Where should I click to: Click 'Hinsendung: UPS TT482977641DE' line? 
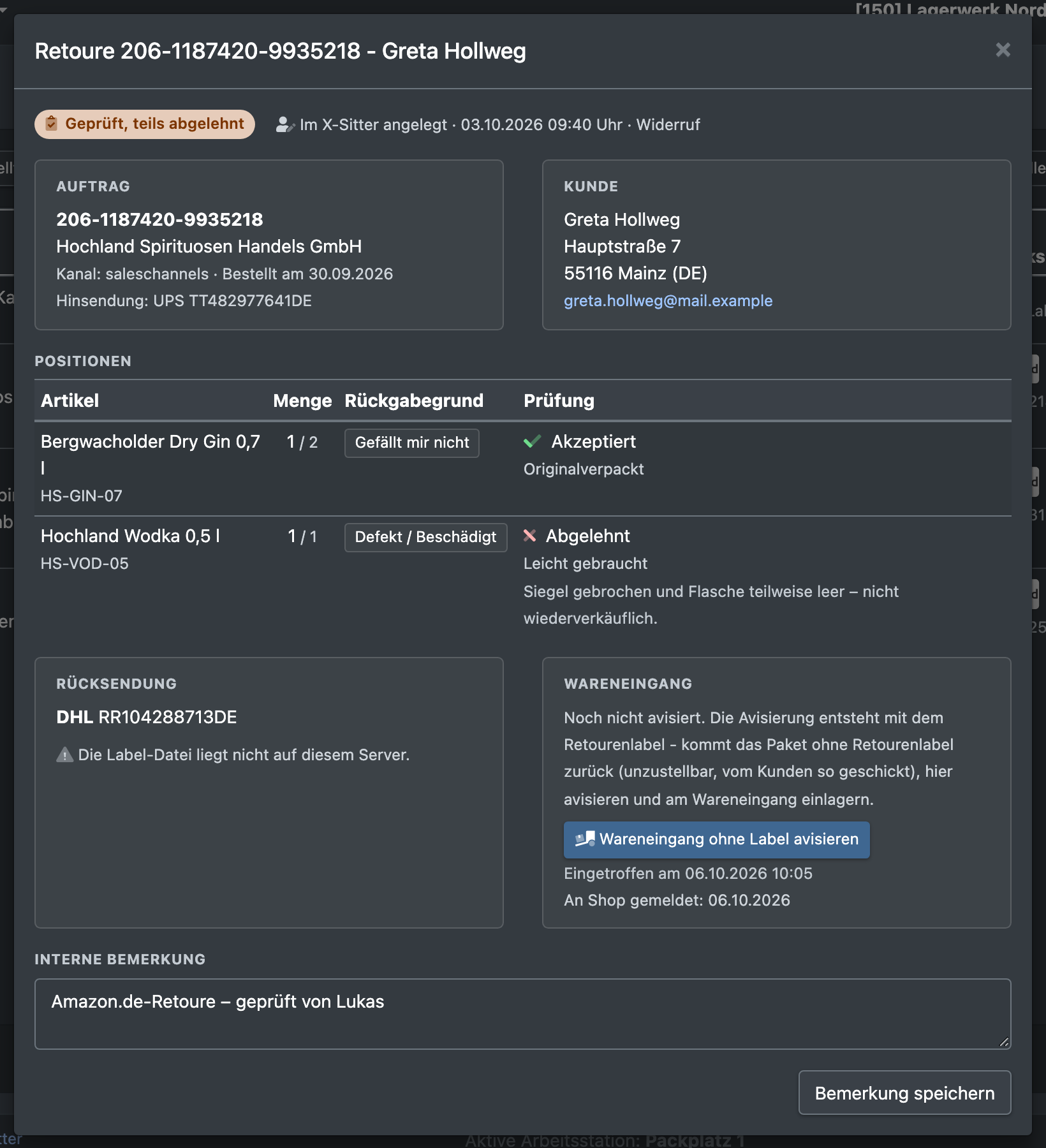(184, 301)
